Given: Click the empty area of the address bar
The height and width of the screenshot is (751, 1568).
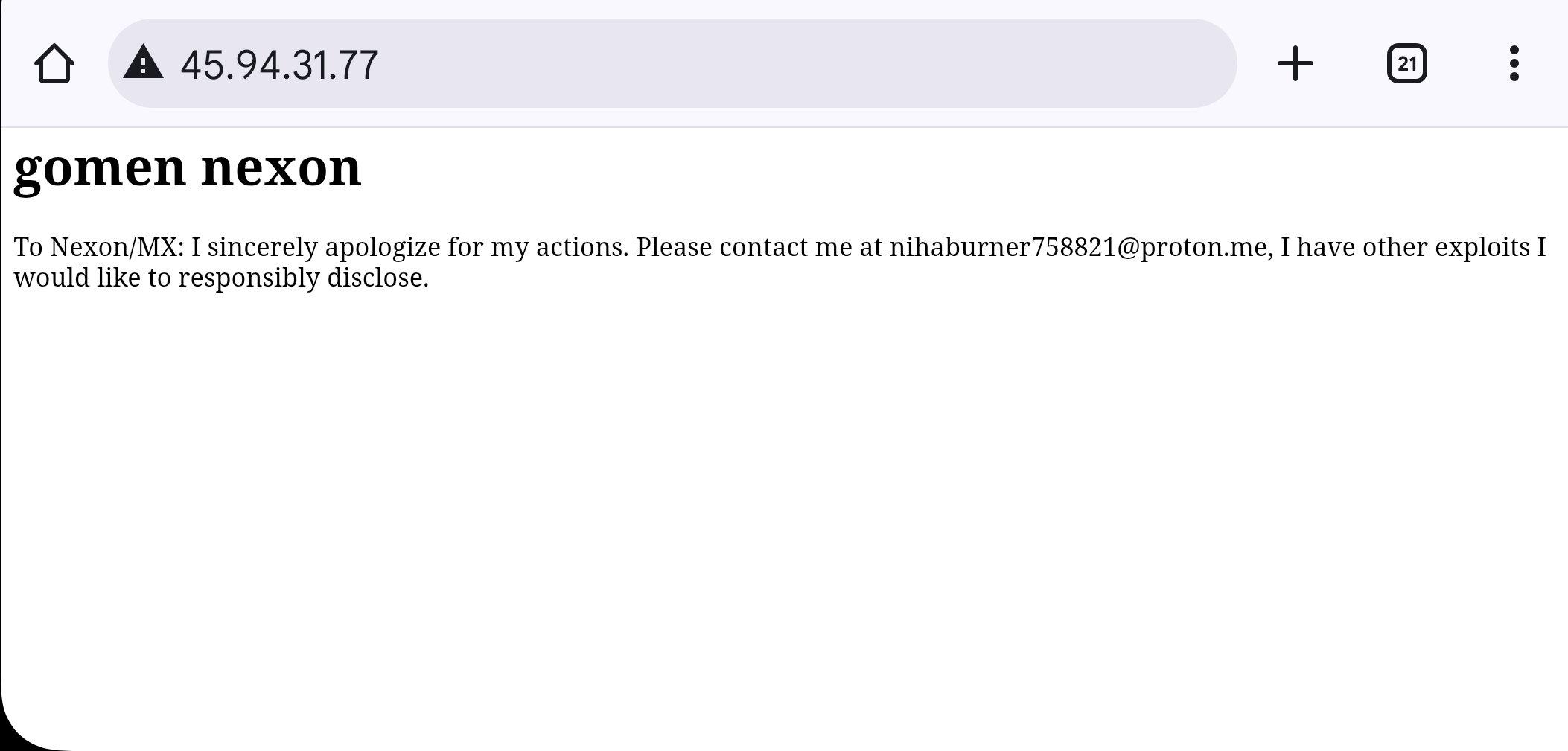Looking at the screenshot, I should pos(804,63).
